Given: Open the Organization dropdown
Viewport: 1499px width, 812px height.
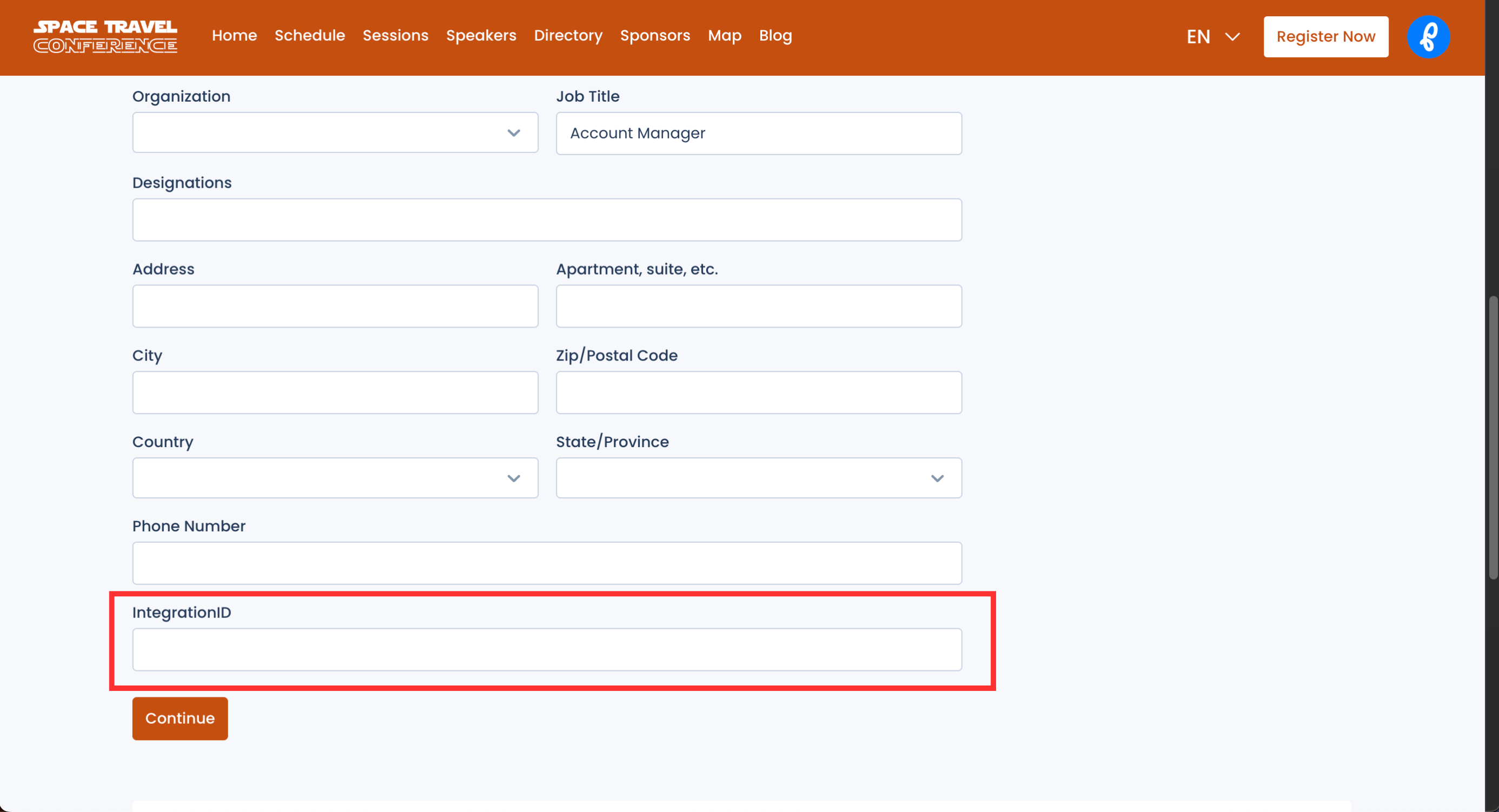Looking at the screenshot, I should point(335,132).
